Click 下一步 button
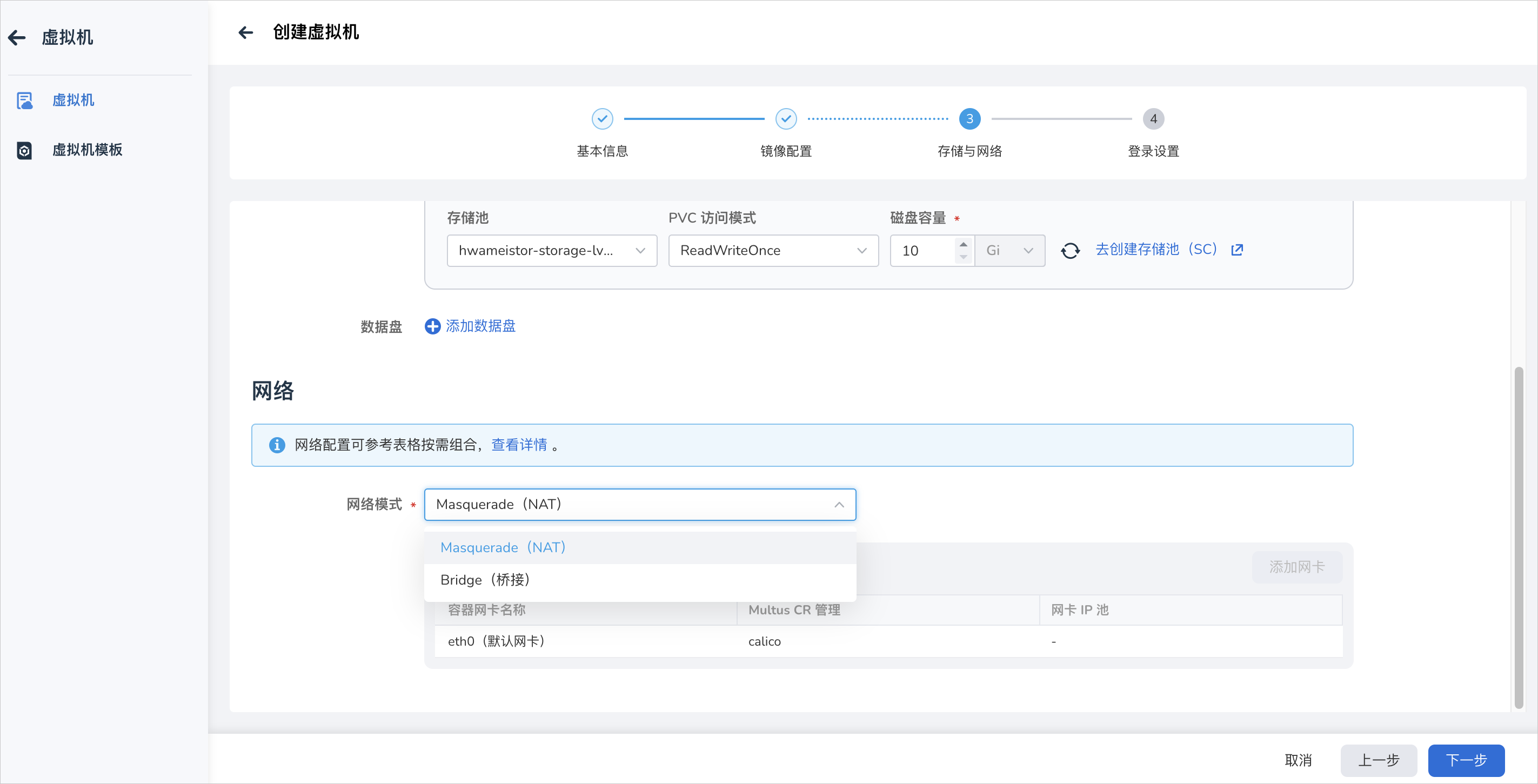The height and width of the screenshot is (784, 1538). (1466, 760)
